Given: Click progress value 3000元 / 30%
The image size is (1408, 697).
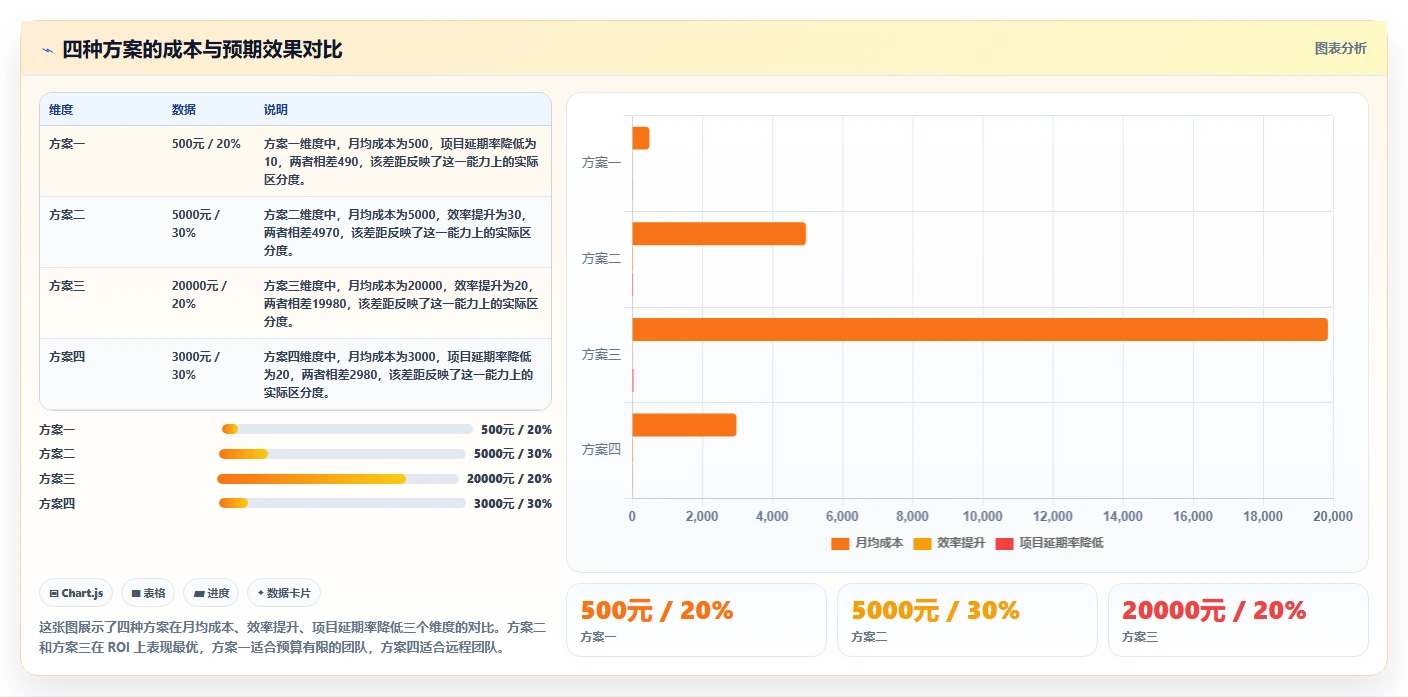Looking at the screenshot, I should click(x=513, y=504).
